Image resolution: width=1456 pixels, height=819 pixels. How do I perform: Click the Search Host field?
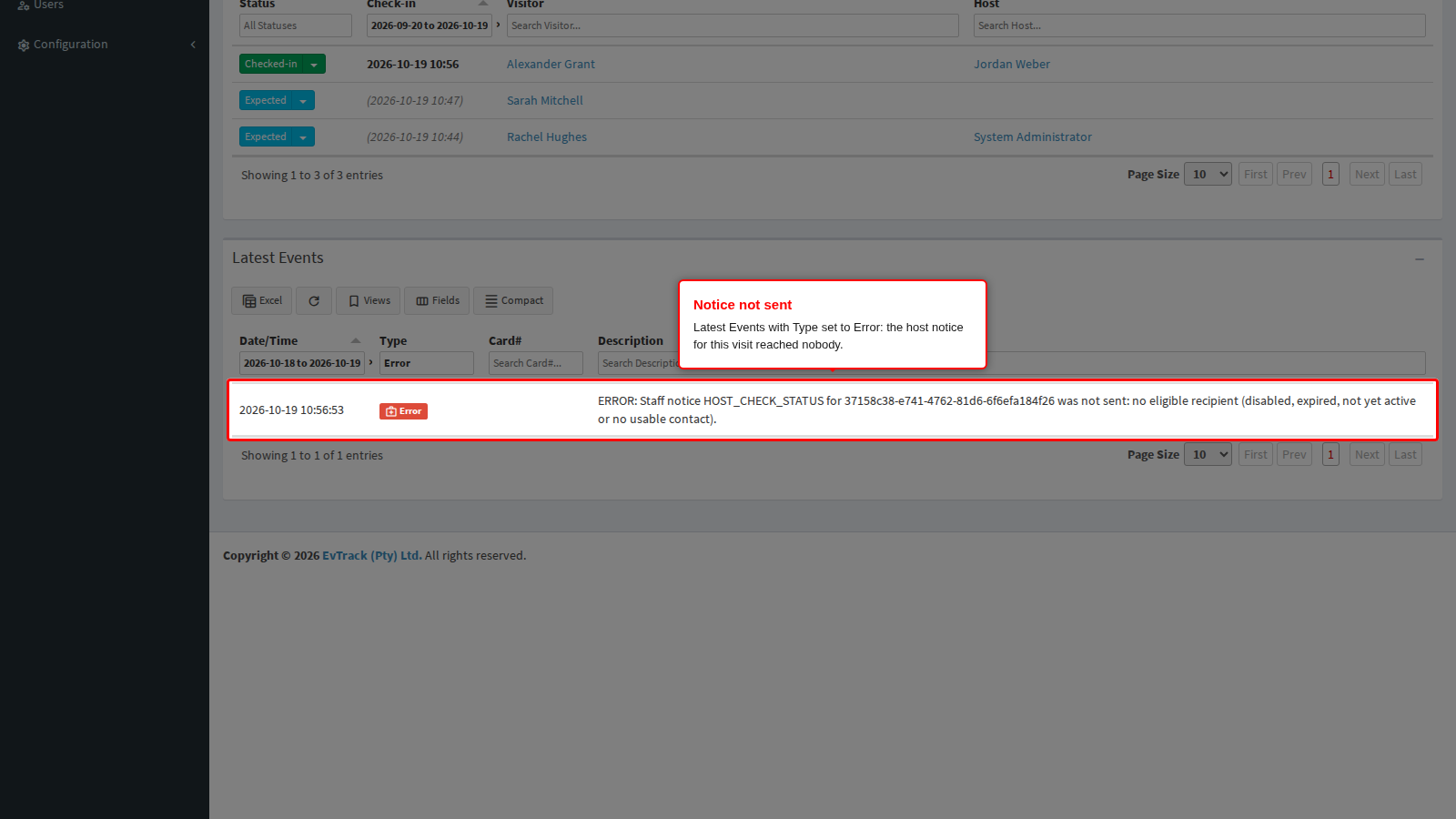tap(1199, 25)
